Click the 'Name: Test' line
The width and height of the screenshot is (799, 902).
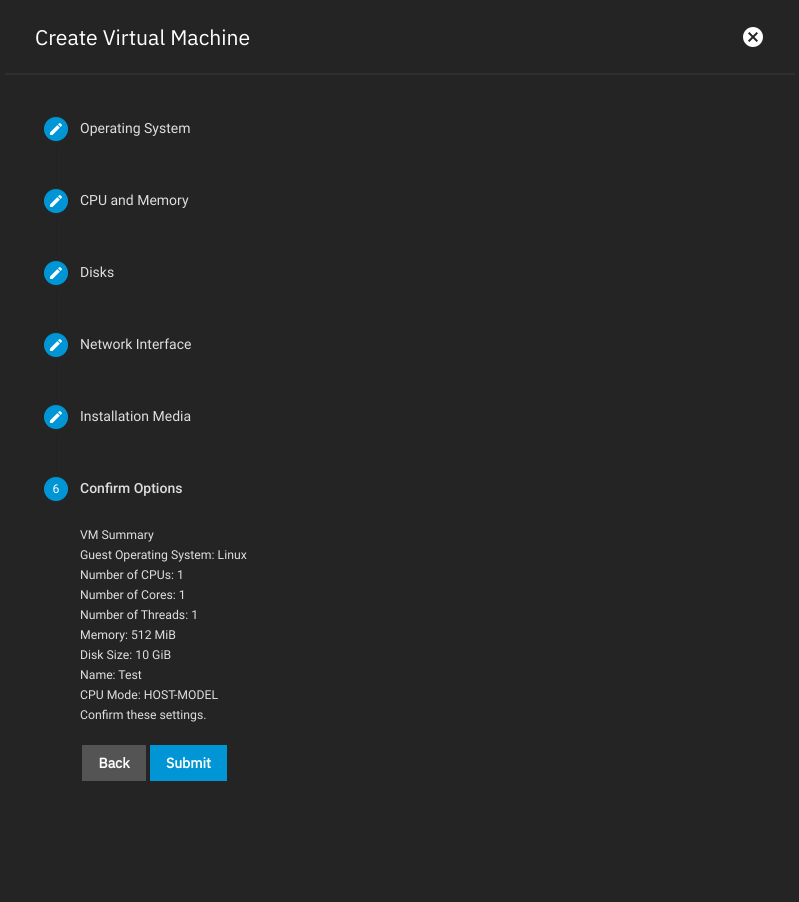(110, 675)
